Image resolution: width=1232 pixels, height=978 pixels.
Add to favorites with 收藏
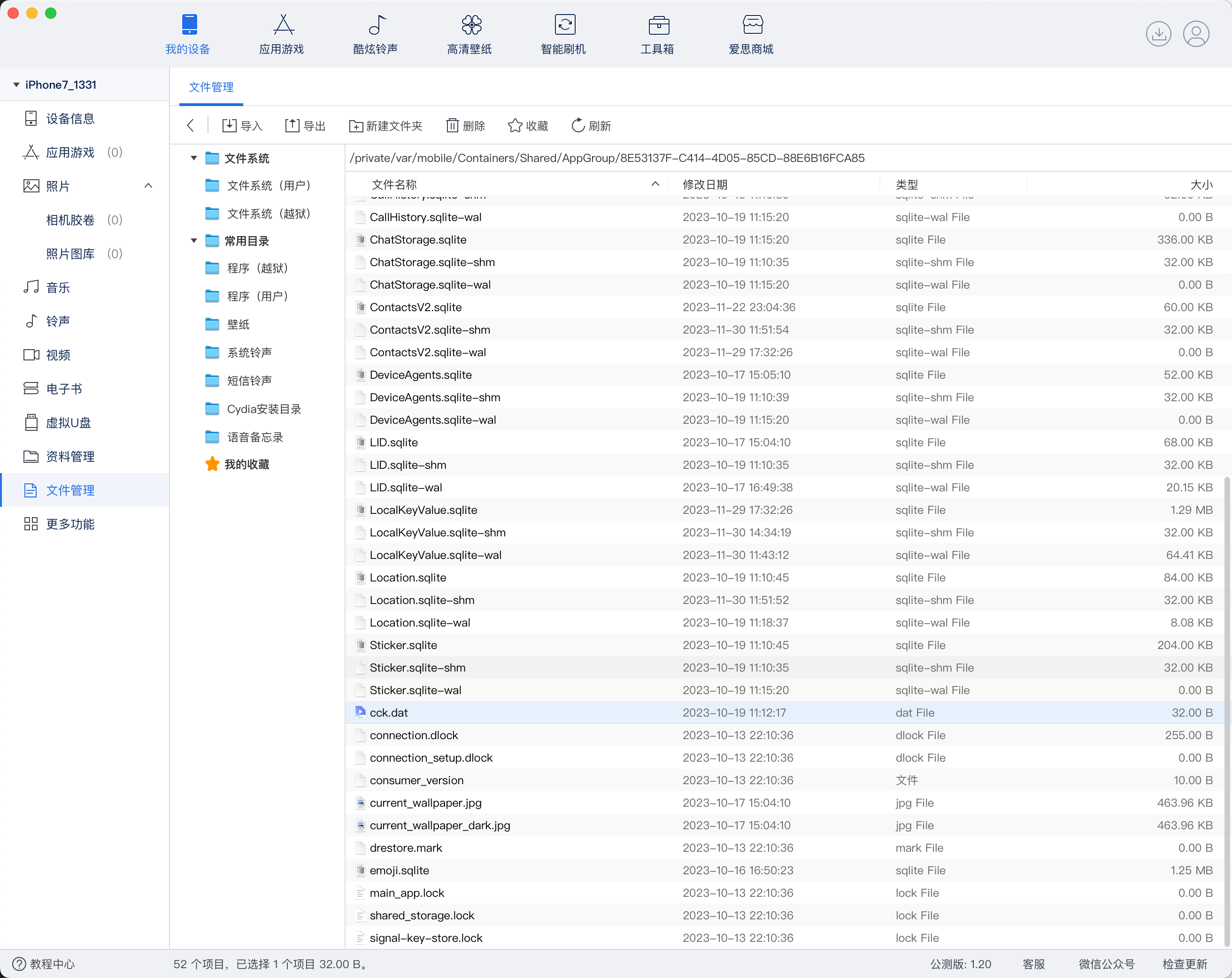[x=528, y=126]
